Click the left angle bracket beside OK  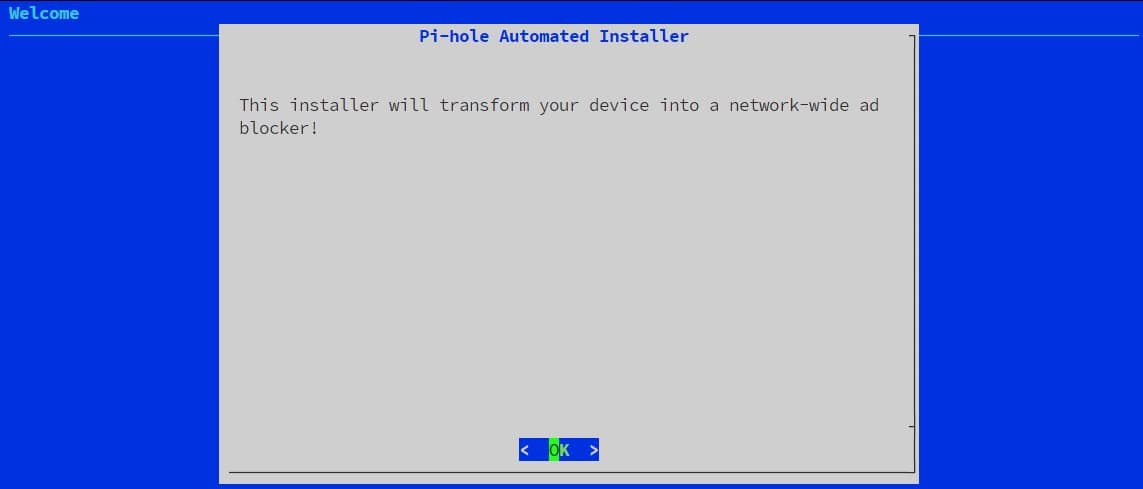coord(524,450)
